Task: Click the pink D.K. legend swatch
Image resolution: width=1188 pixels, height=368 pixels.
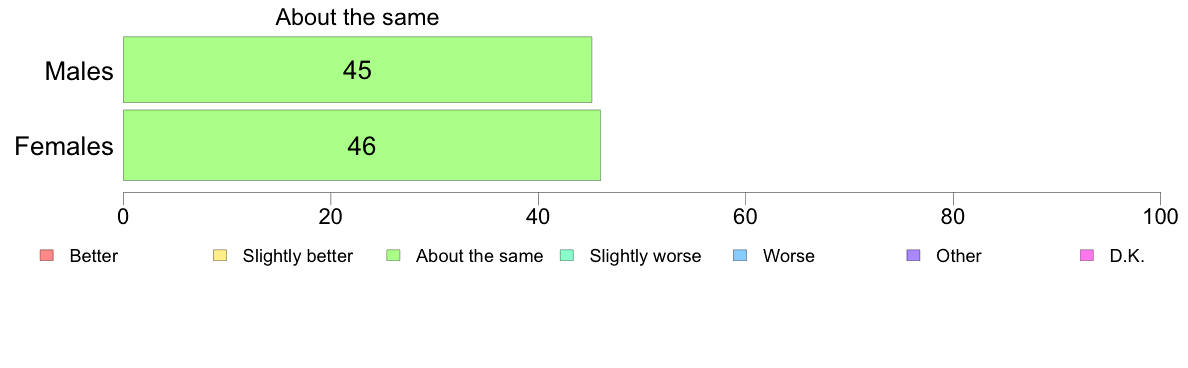Action: point(1086,256)
